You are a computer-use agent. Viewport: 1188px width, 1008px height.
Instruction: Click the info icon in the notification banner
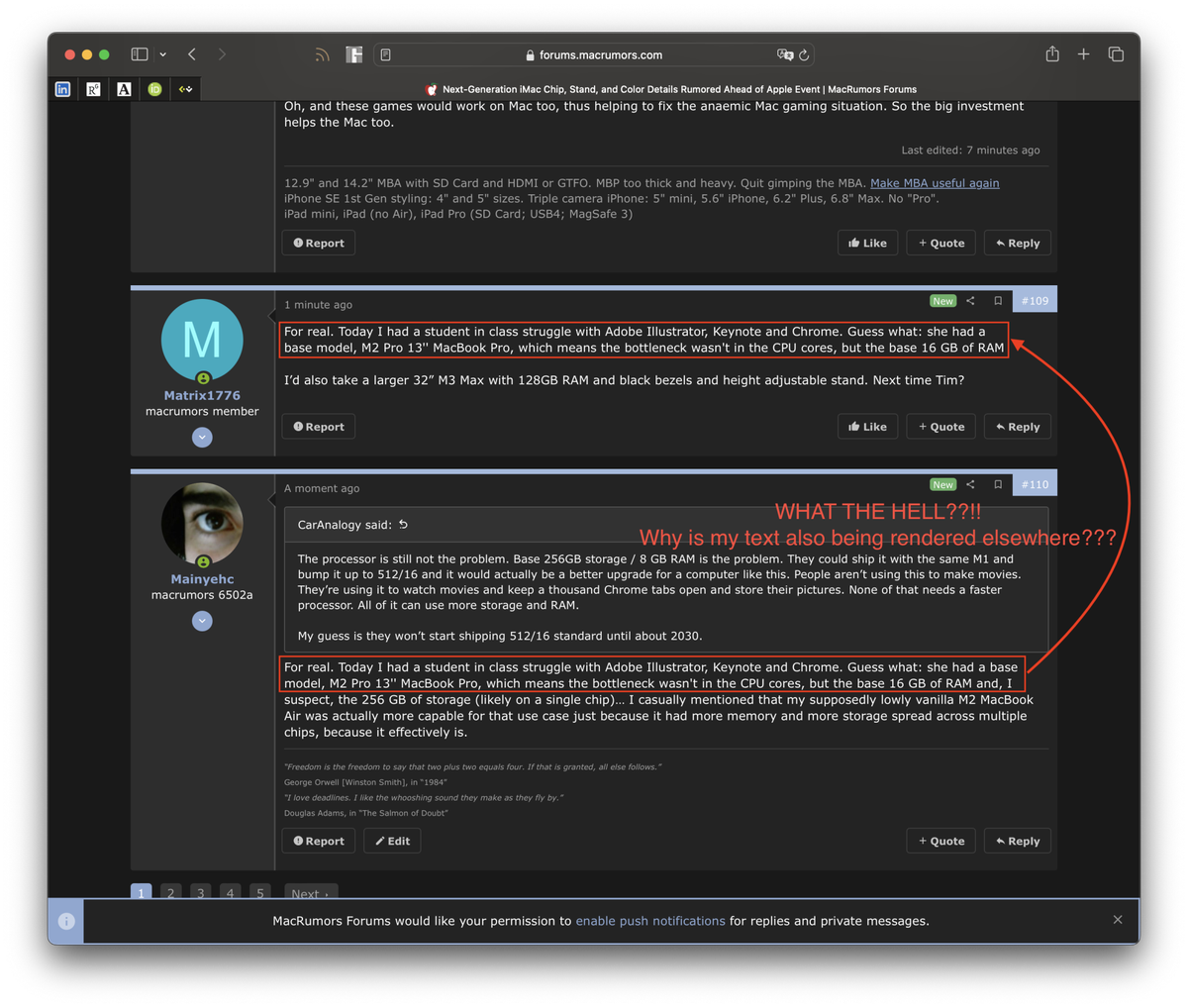(x=66, y=921)
